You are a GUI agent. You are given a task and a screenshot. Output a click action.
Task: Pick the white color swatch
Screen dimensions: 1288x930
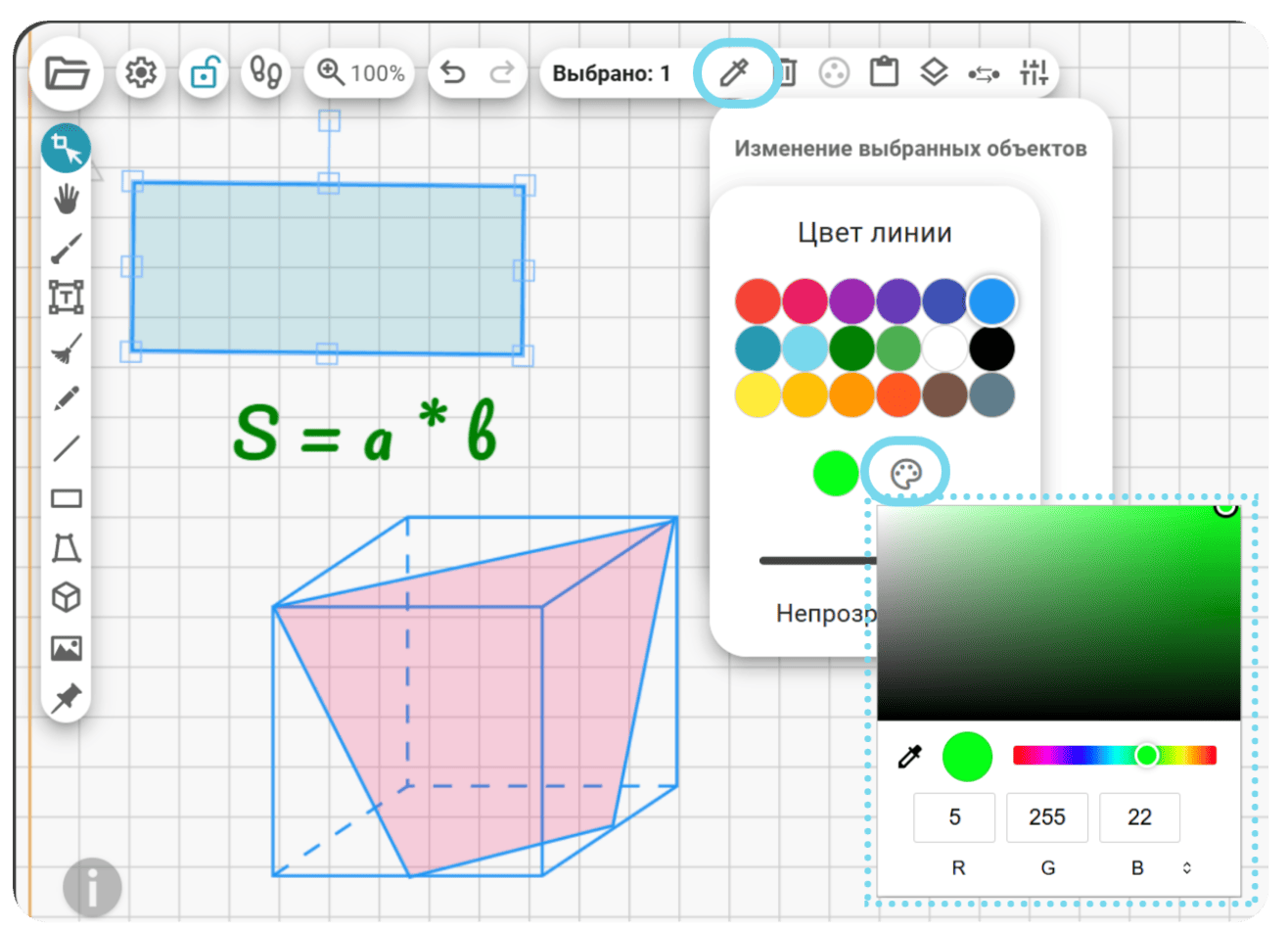point(945,349)
